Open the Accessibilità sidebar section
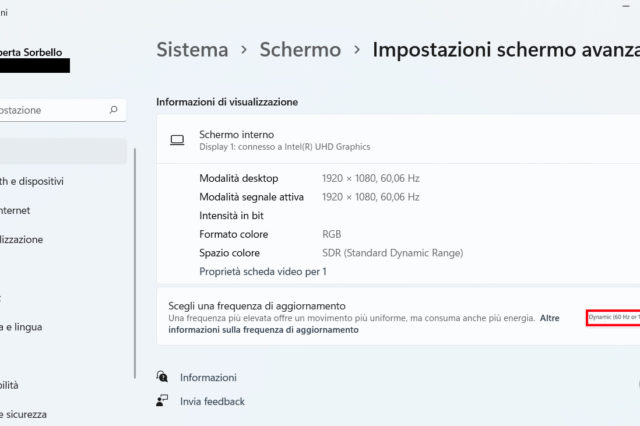This screenshot has height=426, width=640. (10, 384)
